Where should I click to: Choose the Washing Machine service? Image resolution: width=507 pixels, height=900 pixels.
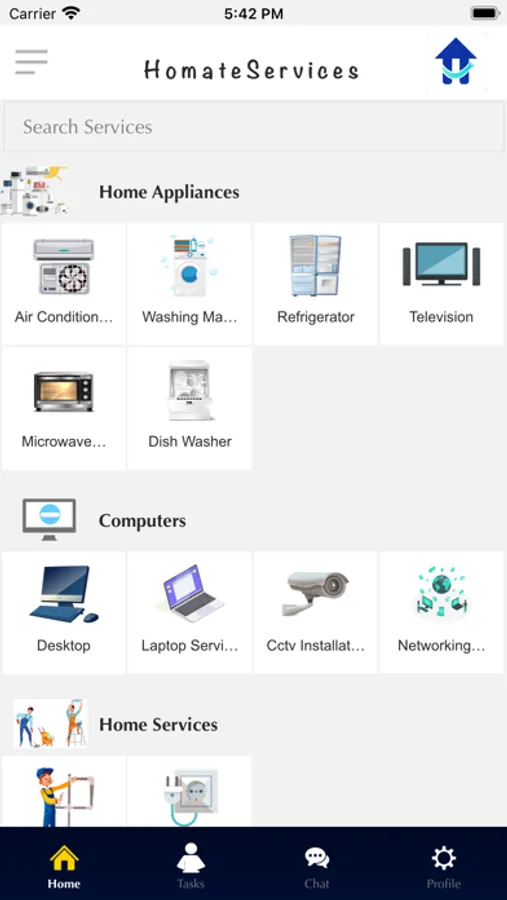(x=189, y=284)
